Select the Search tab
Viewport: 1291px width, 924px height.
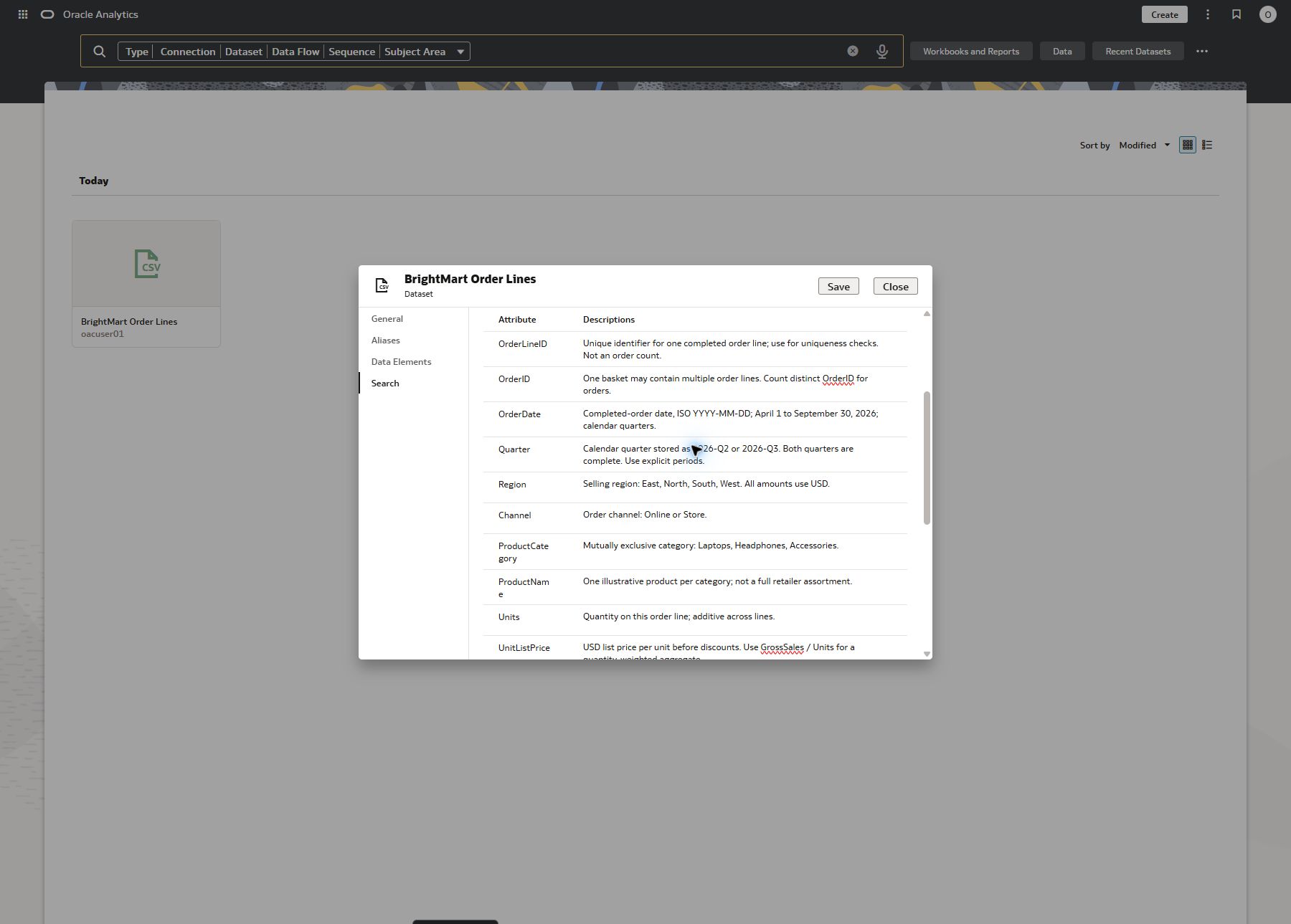click(385, 384)
